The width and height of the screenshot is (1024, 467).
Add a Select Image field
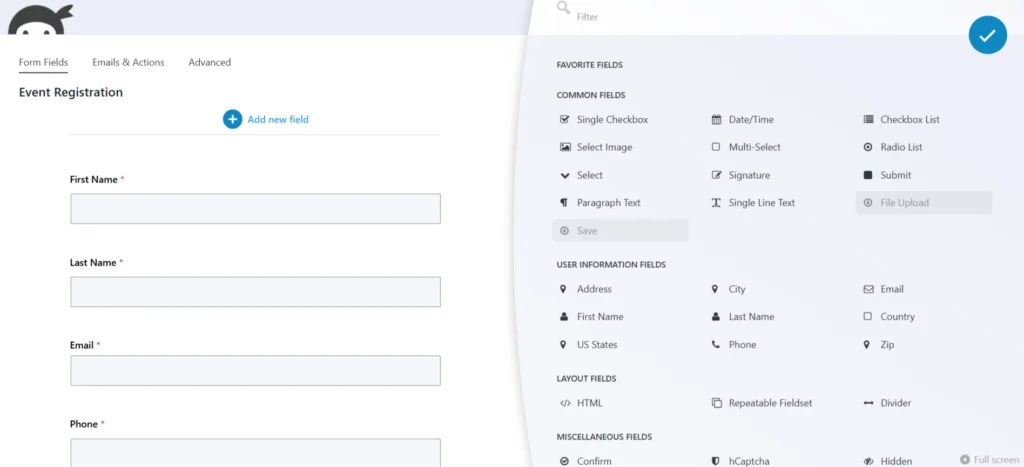pos(595,148)
